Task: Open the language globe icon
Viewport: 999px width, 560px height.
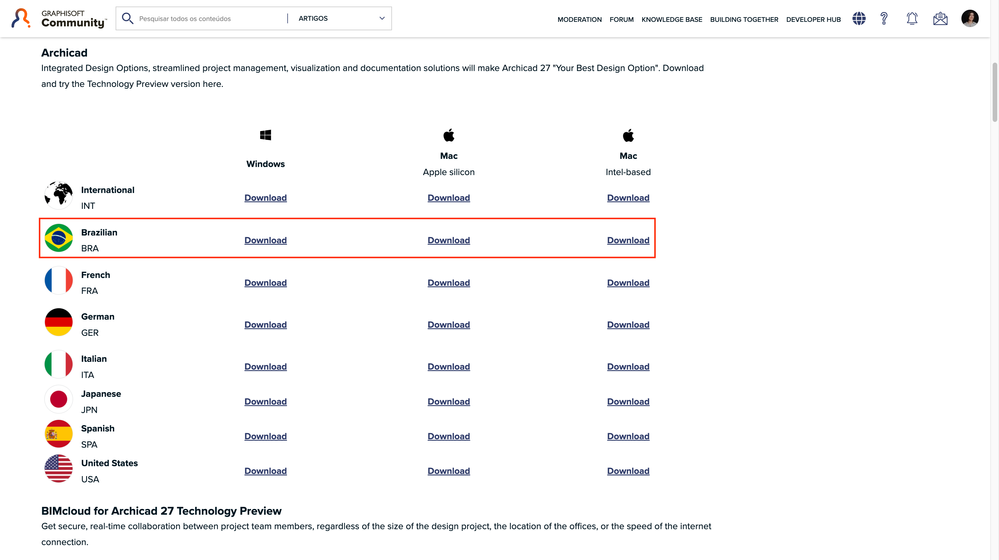Action: [859, 18]
